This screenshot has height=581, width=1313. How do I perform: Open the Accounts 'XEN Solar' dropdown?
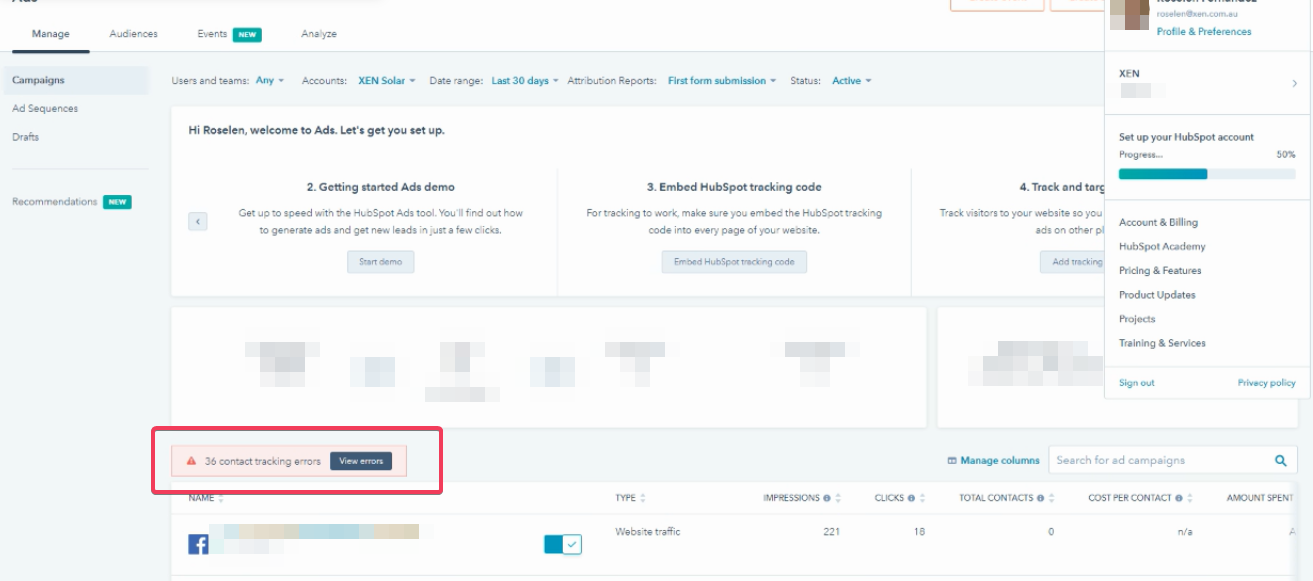pyautogui.click(x=388, y=81)
